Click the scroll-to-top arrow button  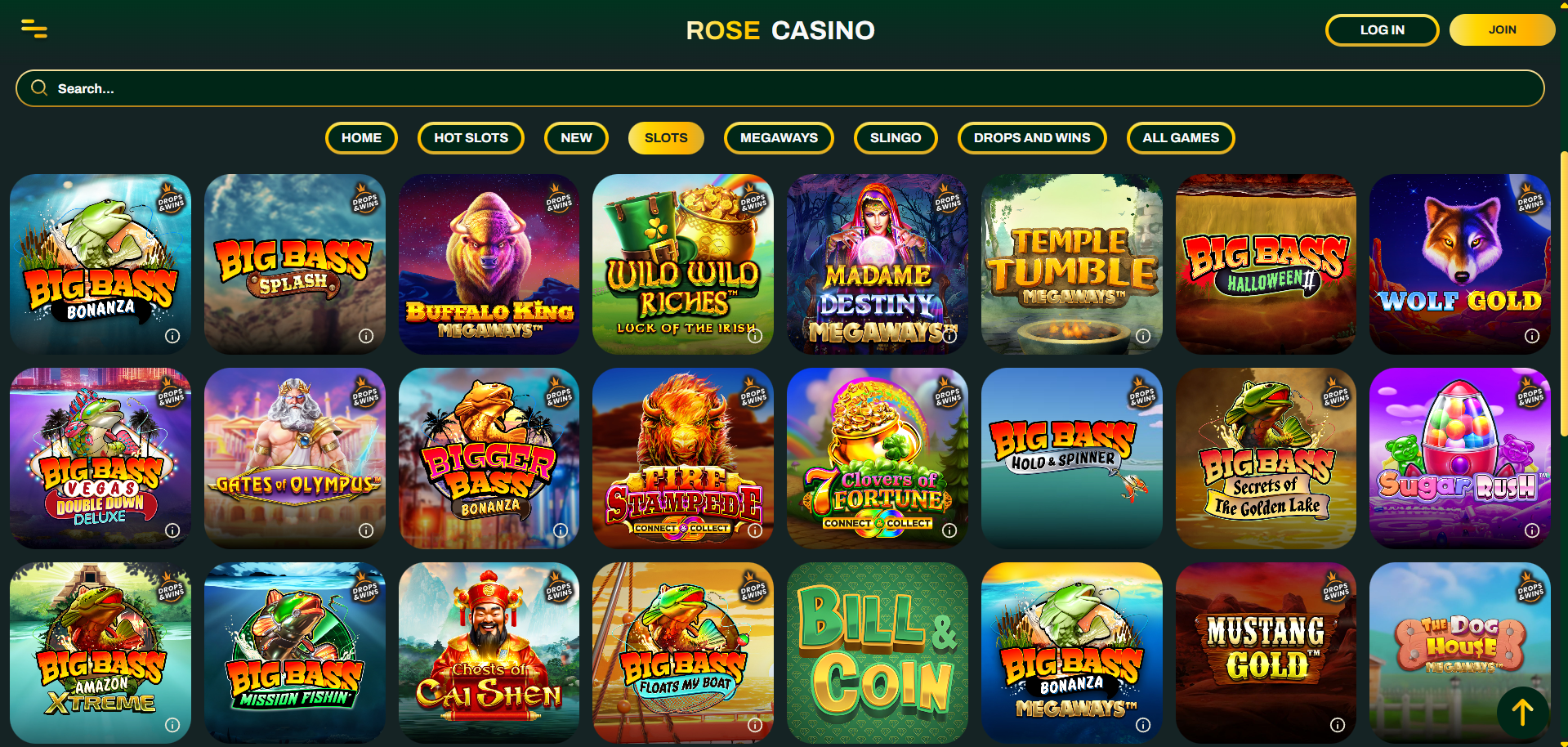(x=1522, y=712)
